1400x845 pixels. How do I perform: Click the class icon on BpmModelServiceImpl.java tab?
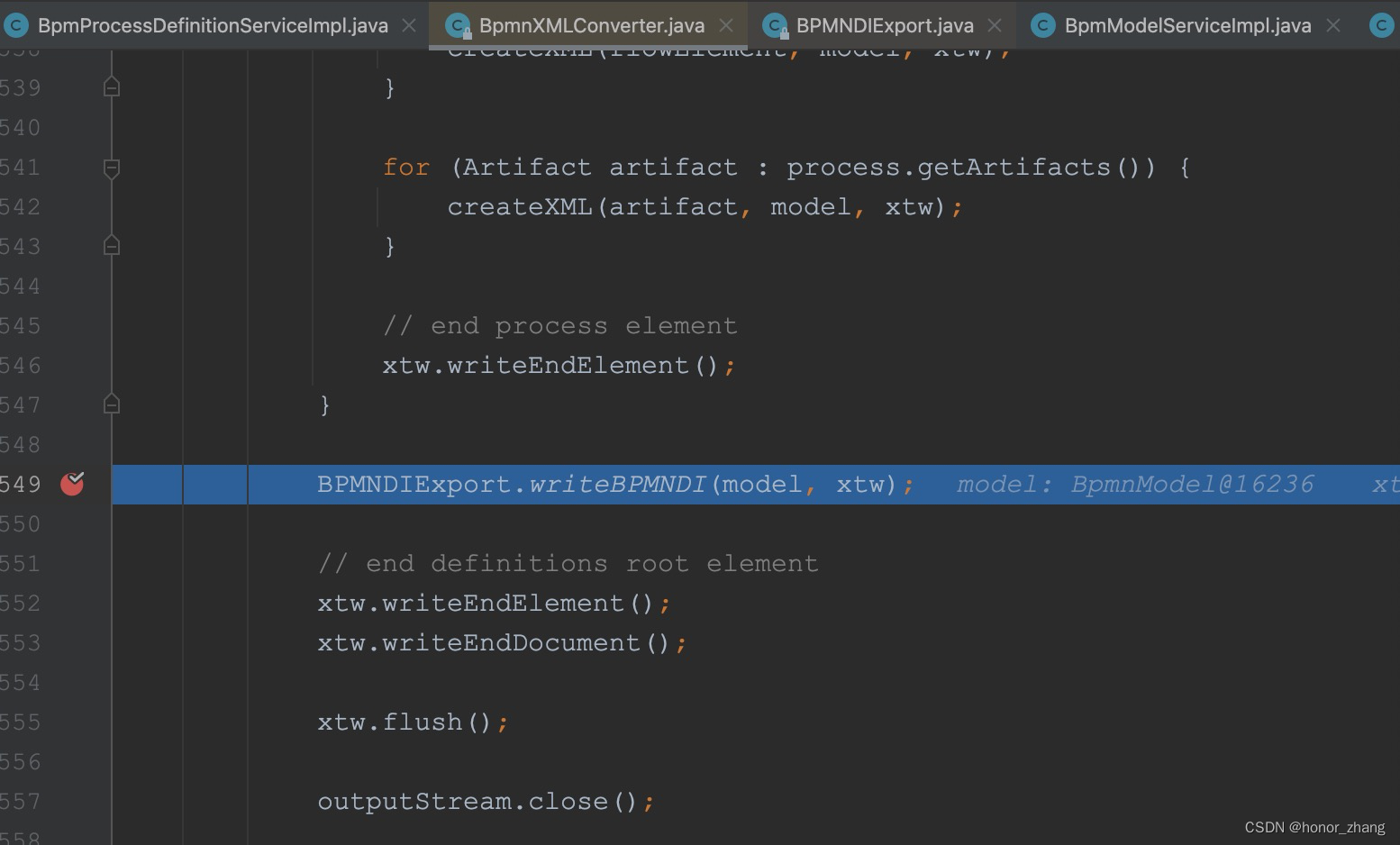point(1042,25)
